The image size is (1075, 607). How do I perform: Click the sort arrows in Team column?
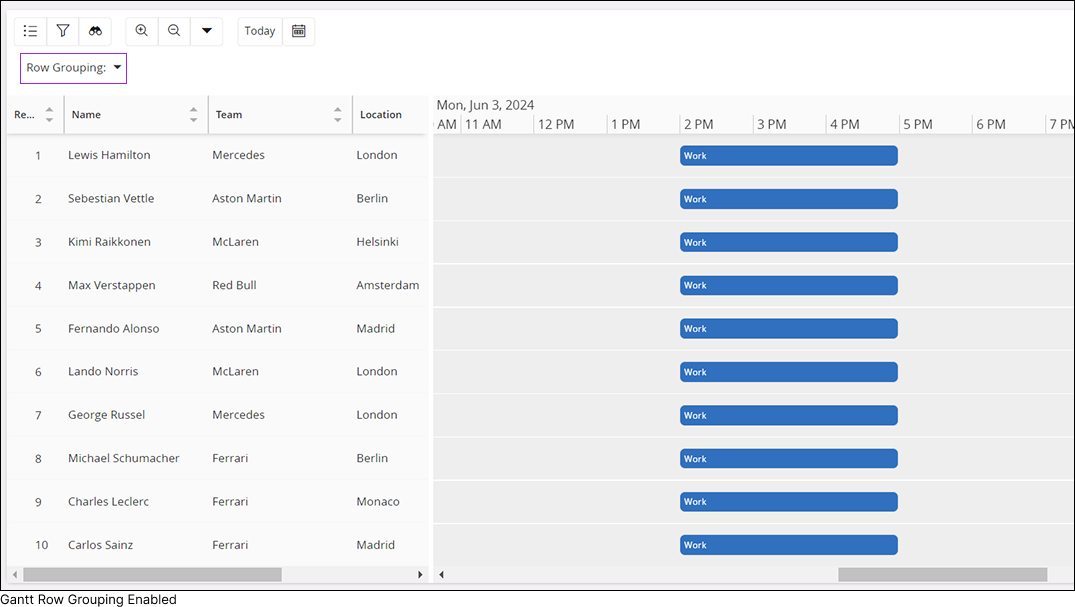[337, 115]
